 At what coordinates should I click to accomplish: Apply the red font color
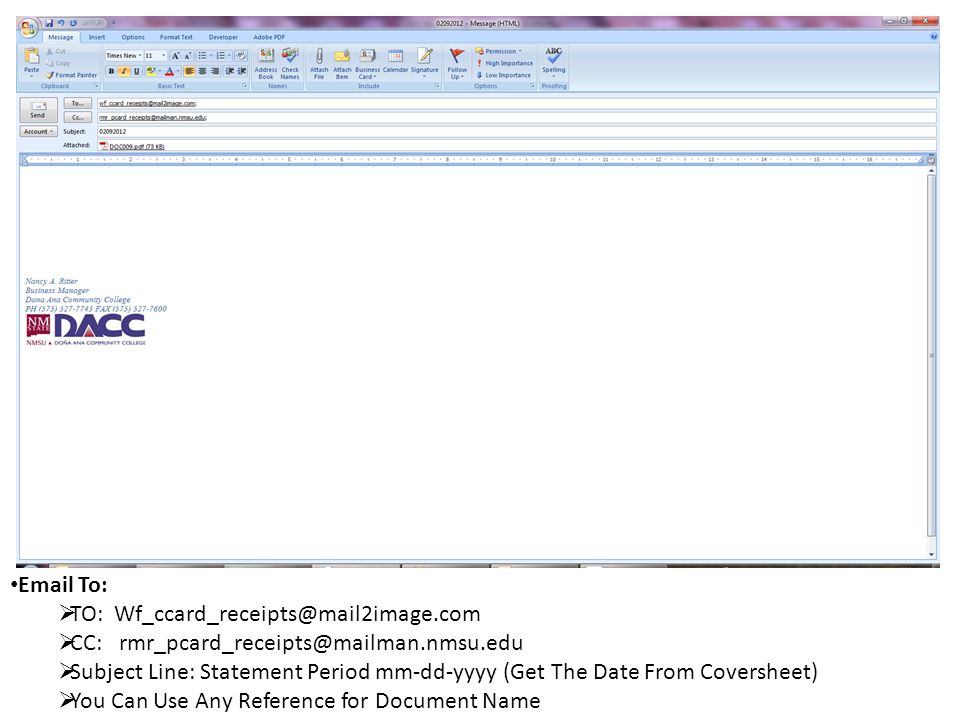pyautogui.click(x=170, y=72)
